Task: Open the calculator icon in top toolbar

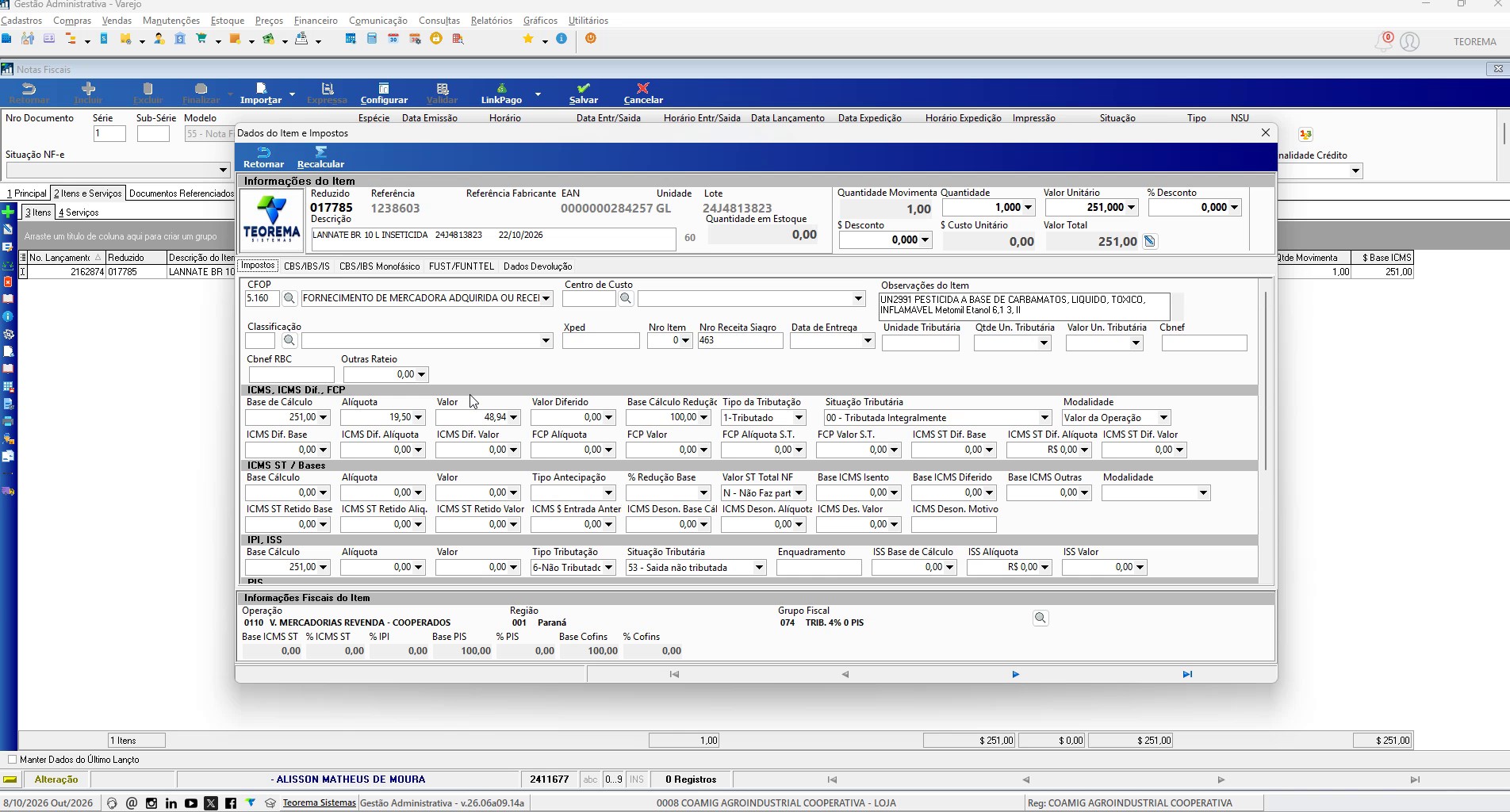Action: (x=372, y=38)
